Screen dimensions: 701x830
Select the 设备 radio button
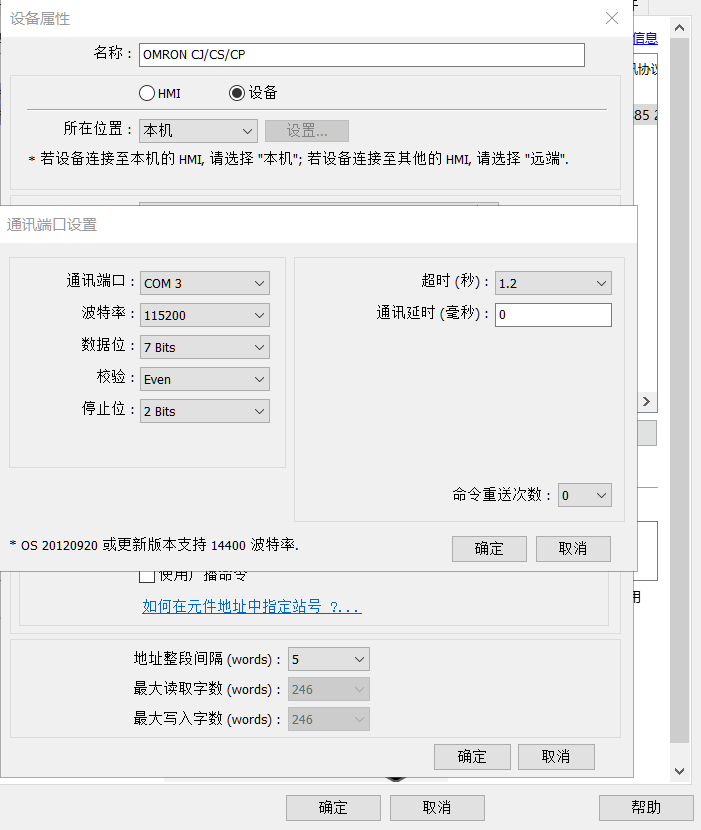237,93
